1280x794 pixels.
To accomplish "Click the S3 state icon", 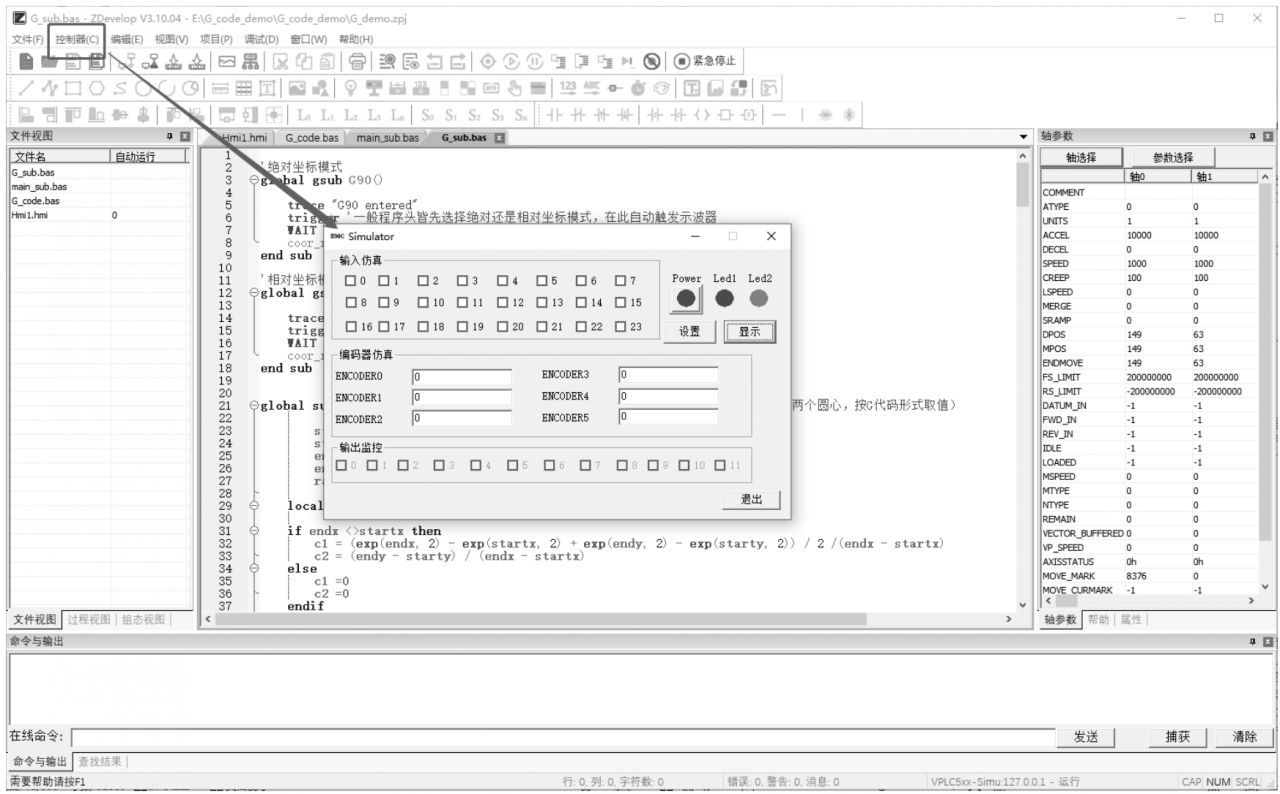I will (x=499, y=116).
